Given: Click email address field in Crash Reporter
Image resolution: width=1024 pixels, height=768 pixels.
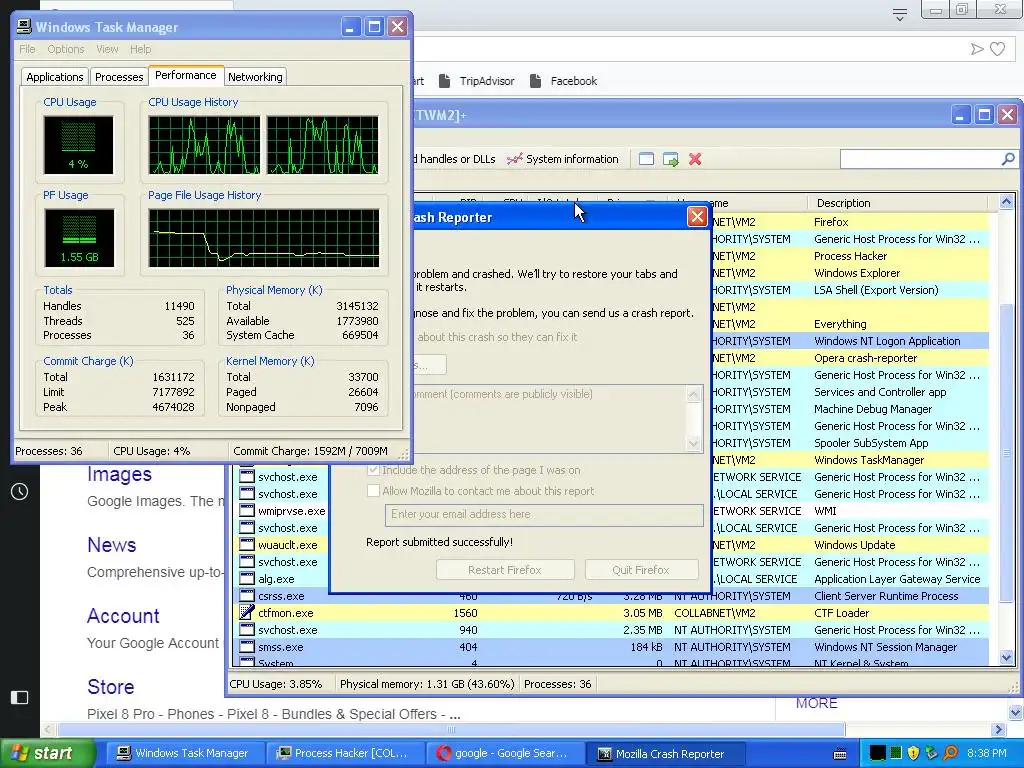Looking at the screenshot, I should [x=544, y=515].
